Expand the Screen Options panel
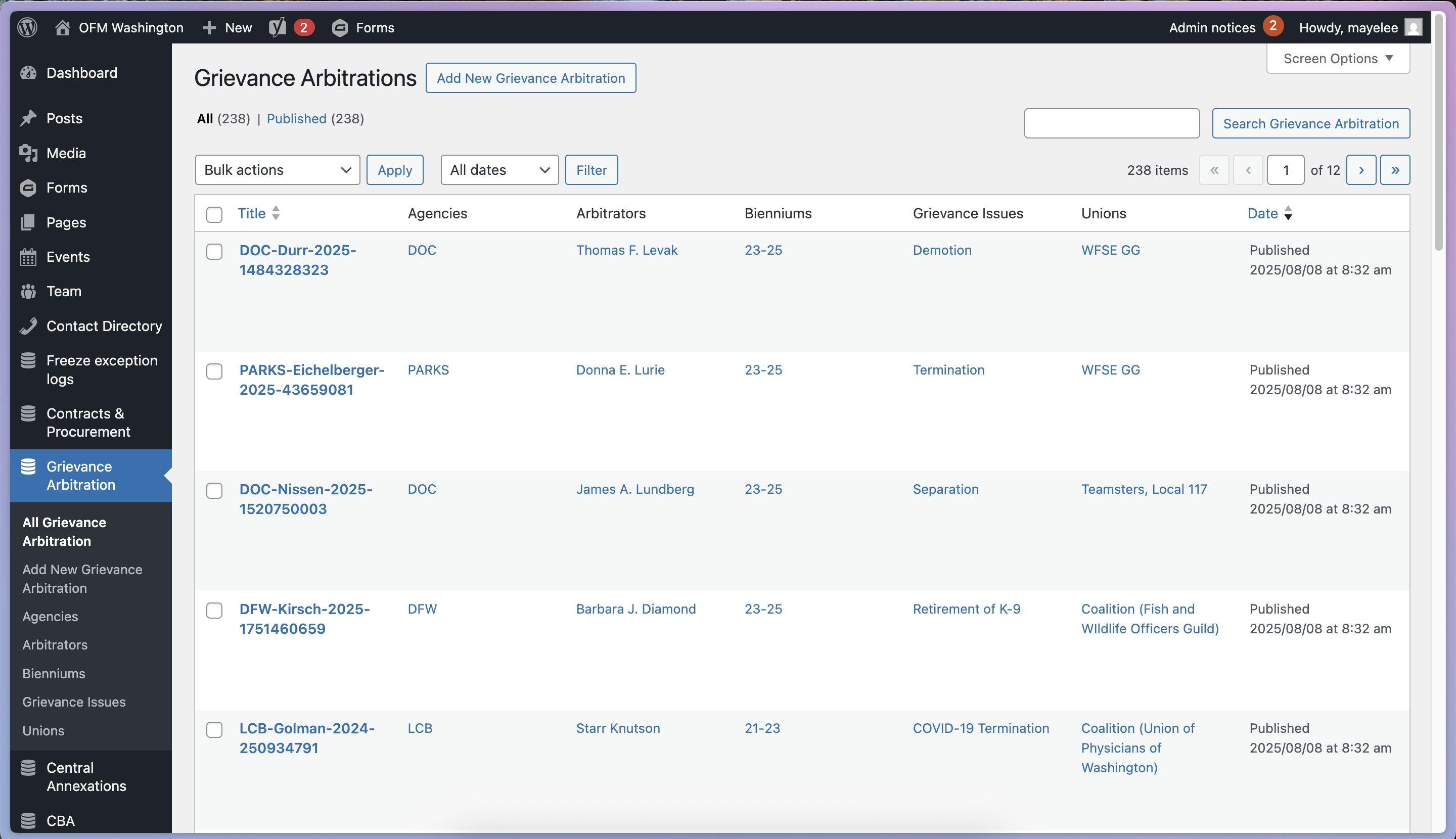Viewport: 1456px width, 839px height. (1337, 59)
